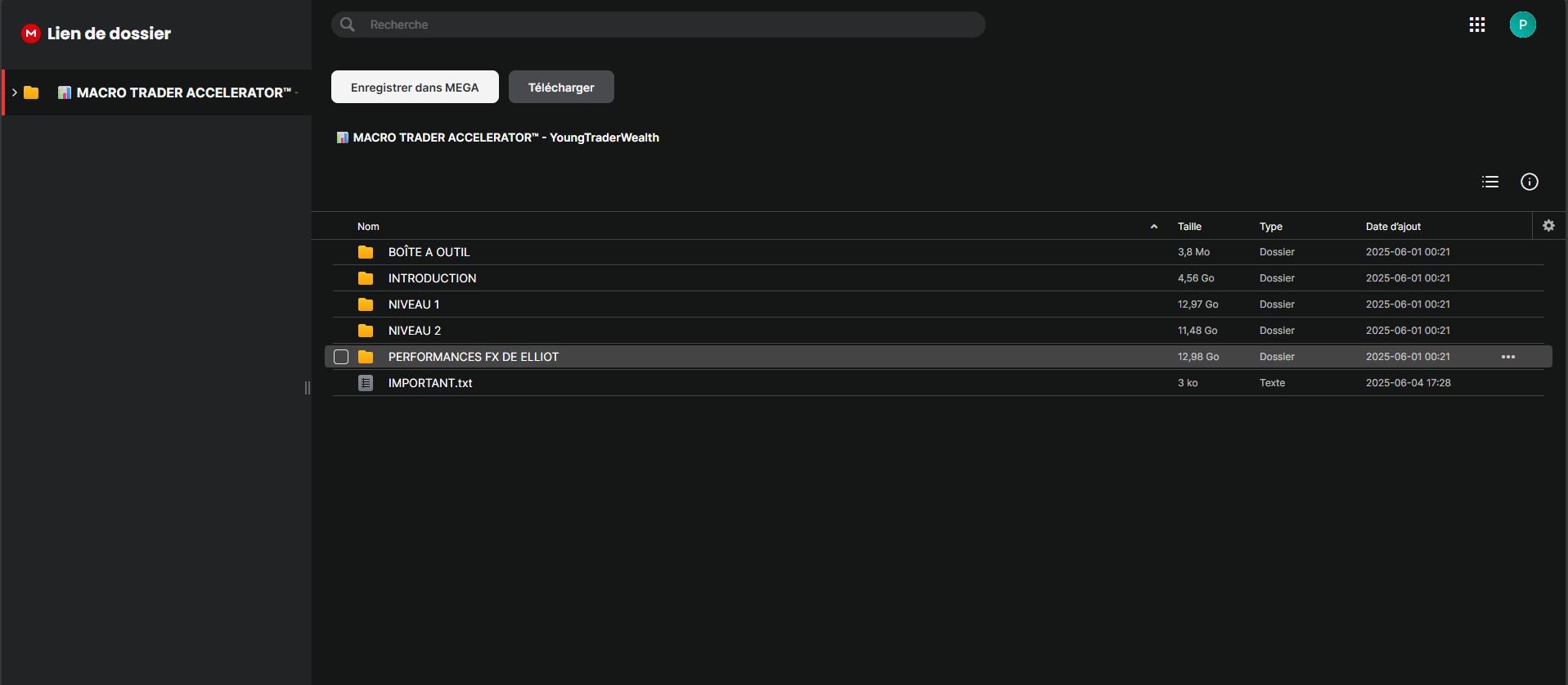Sort files by Taille column
Screen dimensions: 1568x685
pyautogui.click(x=1189, y=227)
